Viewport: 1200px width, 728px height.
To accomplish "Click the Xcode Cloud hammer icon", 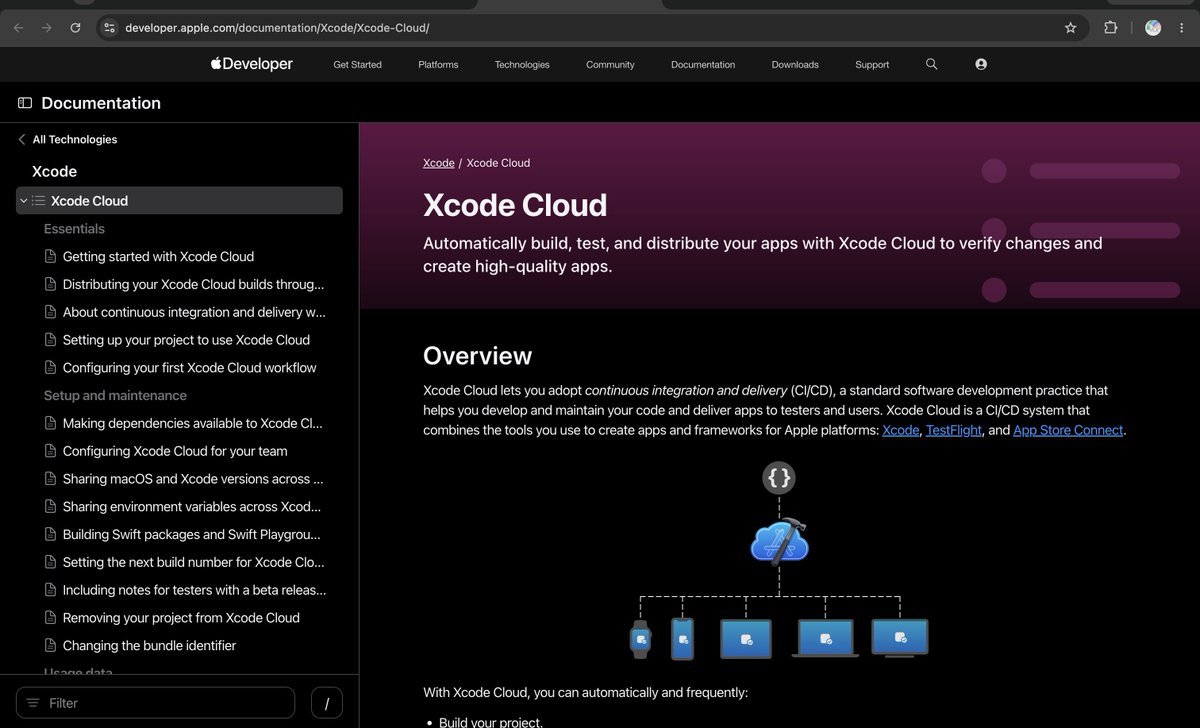I will pos(780,541).
